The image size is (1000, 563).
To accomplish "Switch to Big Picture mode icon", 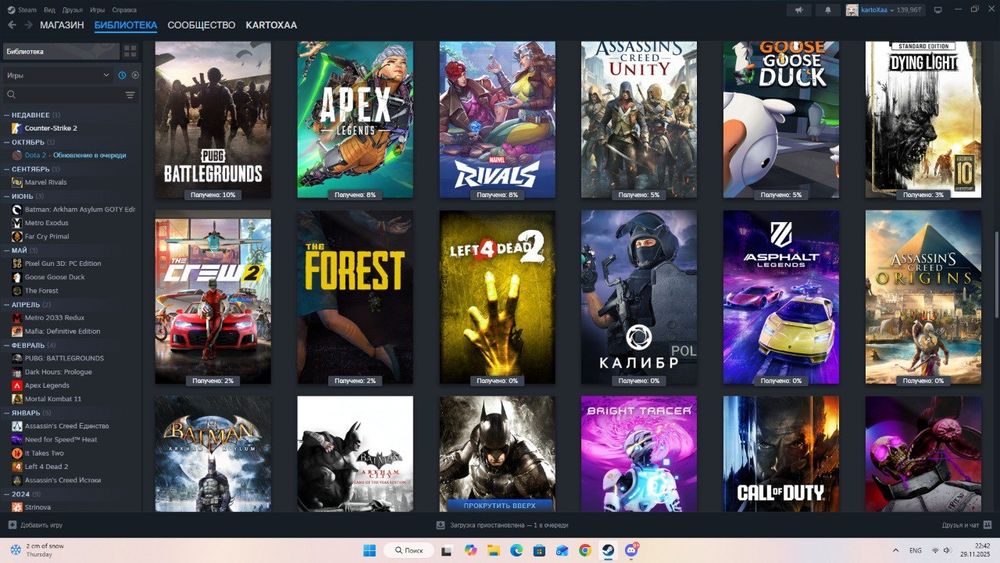I will (938, 10).
